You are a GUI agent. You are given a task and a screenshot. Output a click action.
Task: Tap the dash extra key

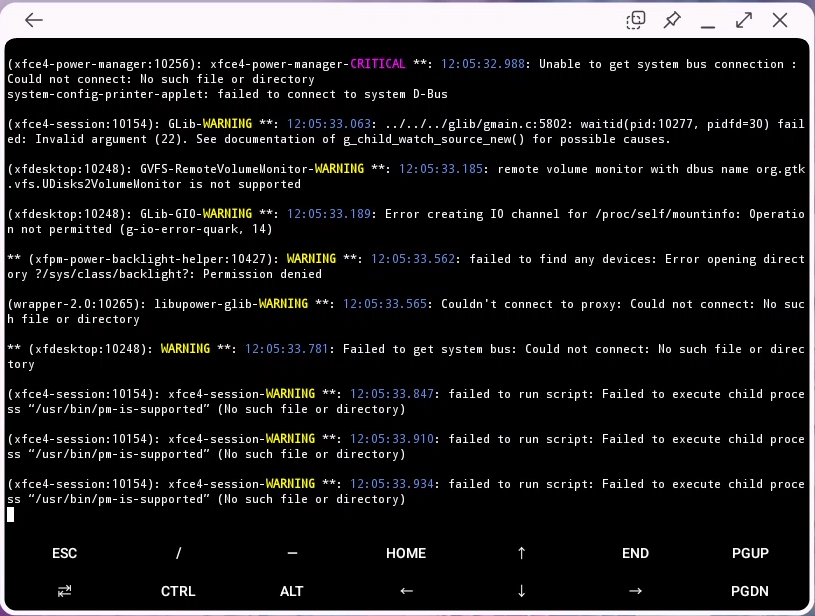[292, 553]
